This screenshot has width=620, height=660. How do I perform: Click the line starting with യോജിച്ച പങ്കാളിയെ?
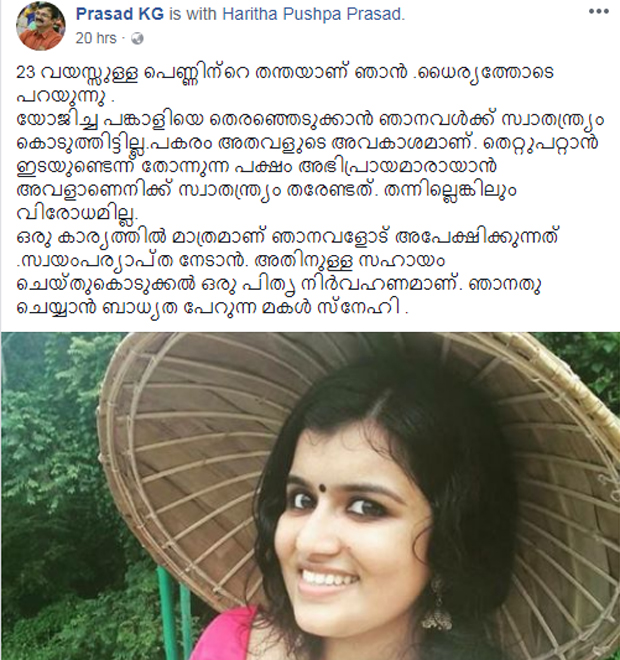pyautogui.click(x=310, y=120)
